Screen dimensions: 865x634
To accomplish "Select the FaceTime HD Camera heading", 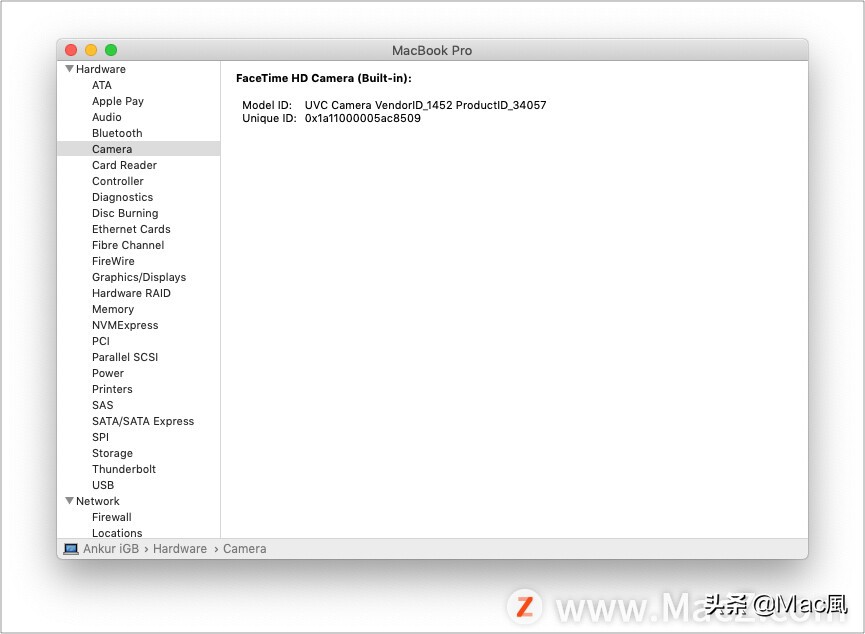I will coord(324,78).
